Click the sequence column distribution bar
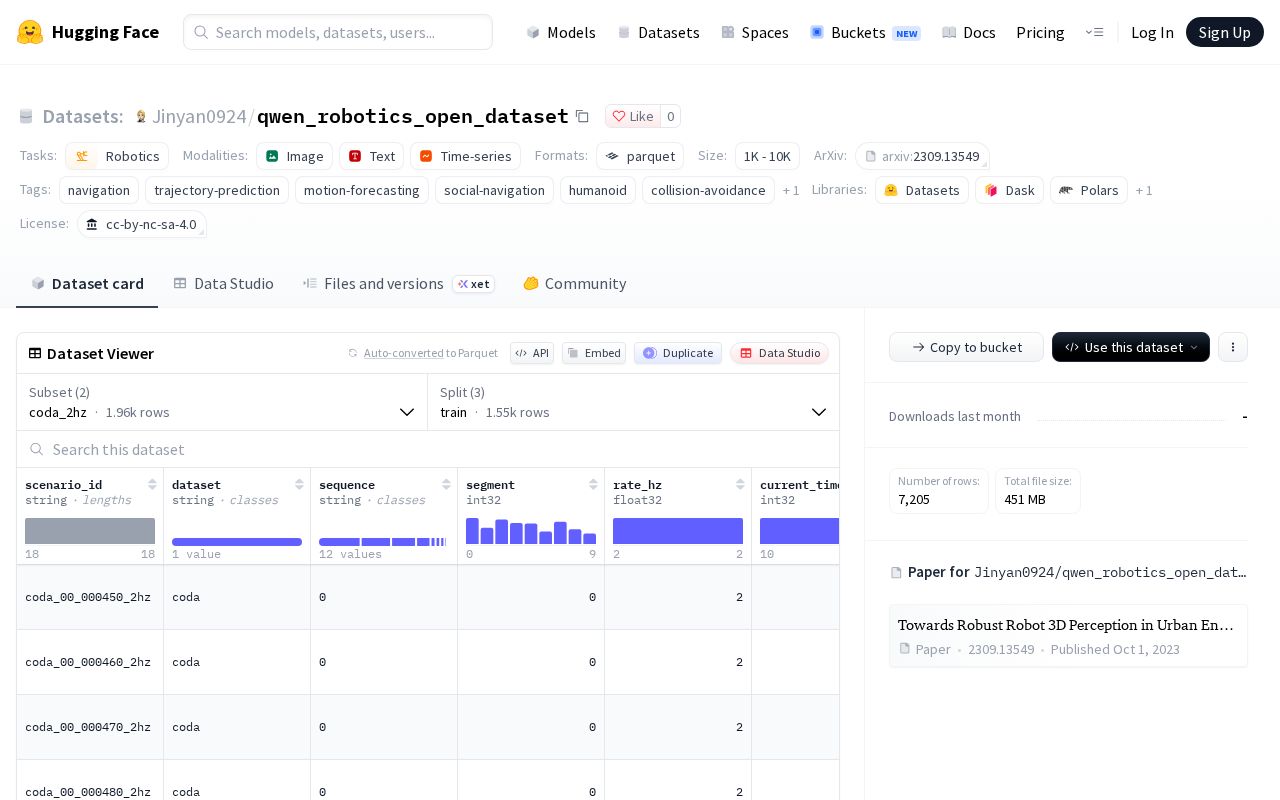 click(384, 542)
